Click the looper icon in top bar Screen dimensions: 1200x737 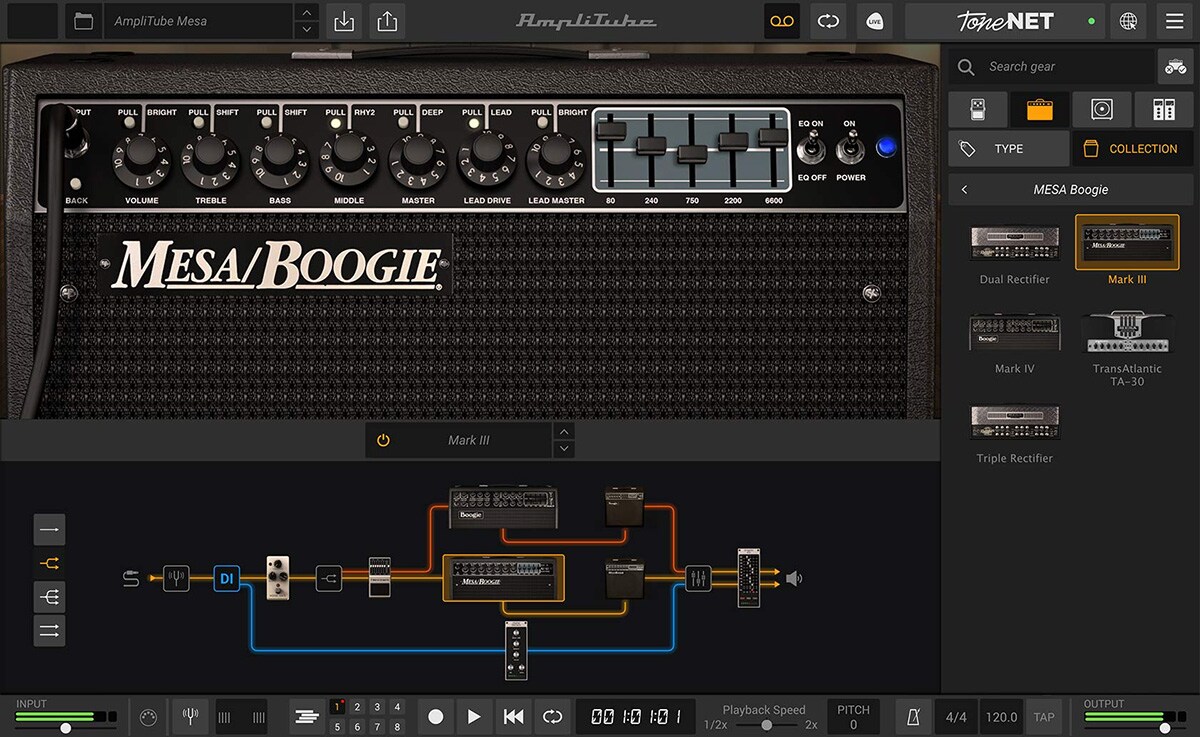click(828, 21)
